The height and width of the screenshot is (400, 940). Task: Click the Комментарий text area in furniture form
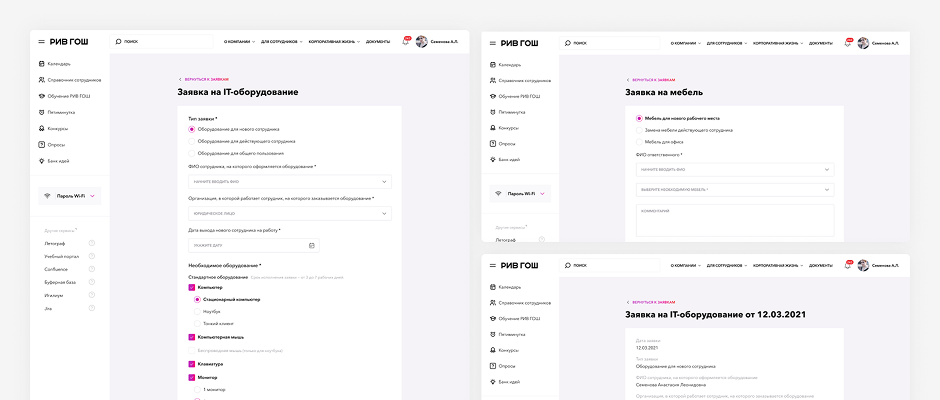tap(734, 221)
